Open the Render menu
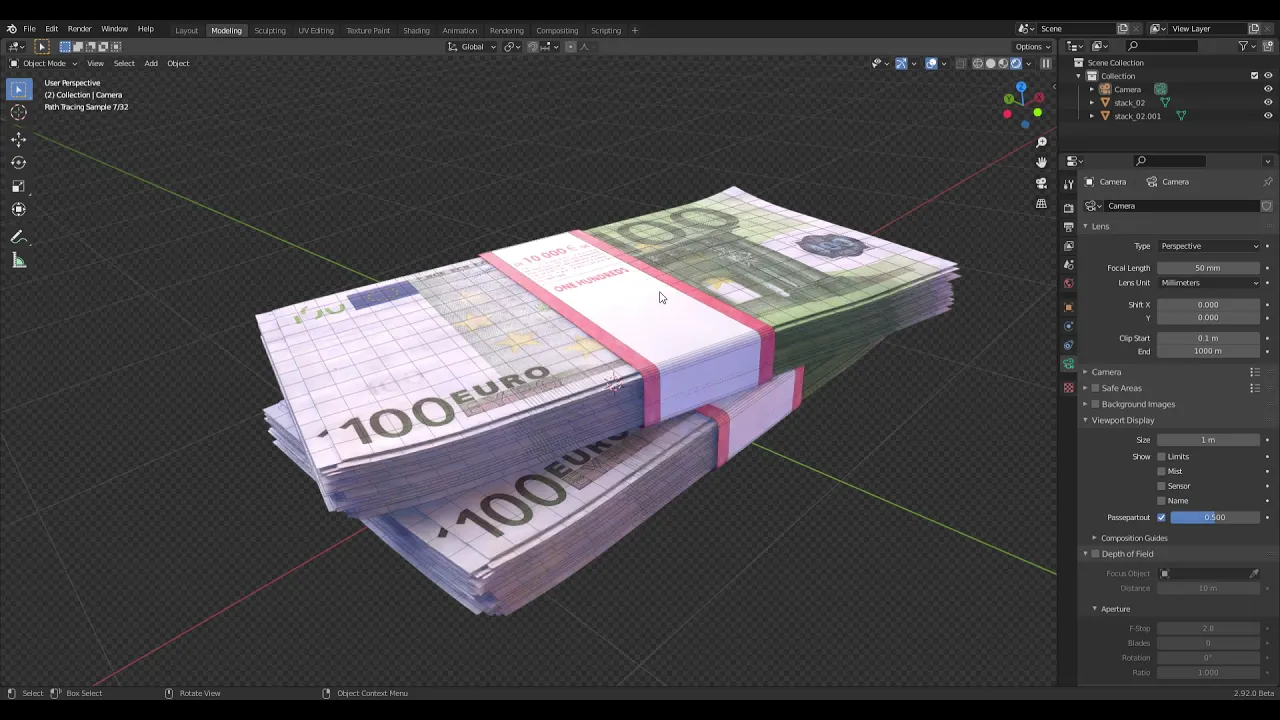The height and width of the screenshot is (720, 1280). [79, 29]
